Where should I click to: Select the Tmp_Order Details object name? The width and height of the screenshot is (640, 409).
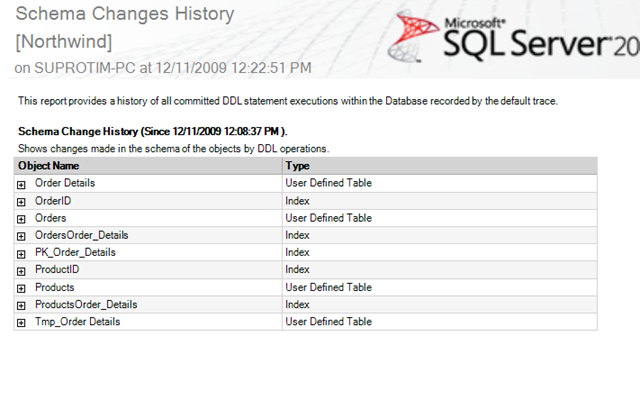point(78,322)
